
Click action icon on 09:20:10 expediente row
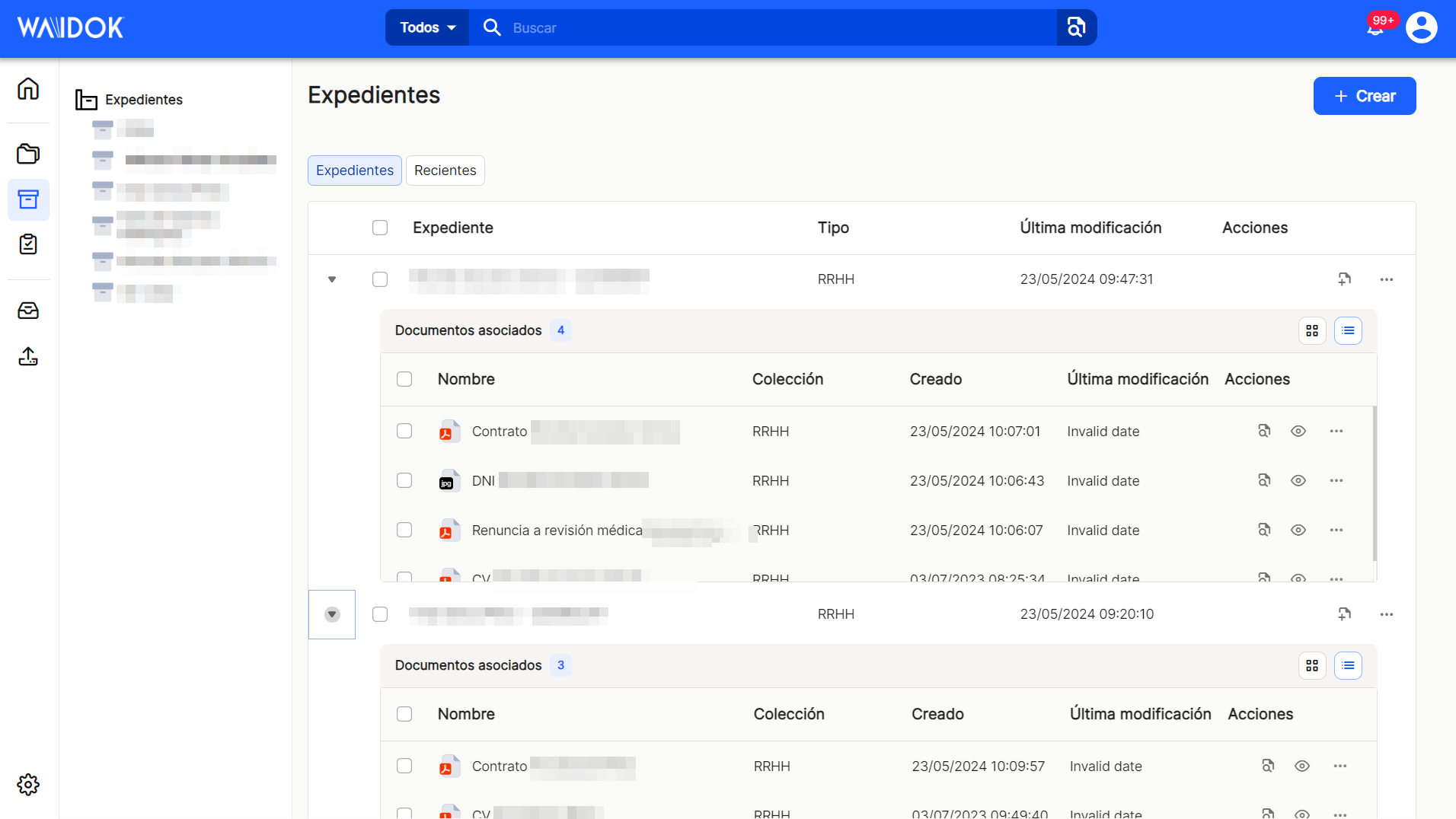tap(1345, 614)
